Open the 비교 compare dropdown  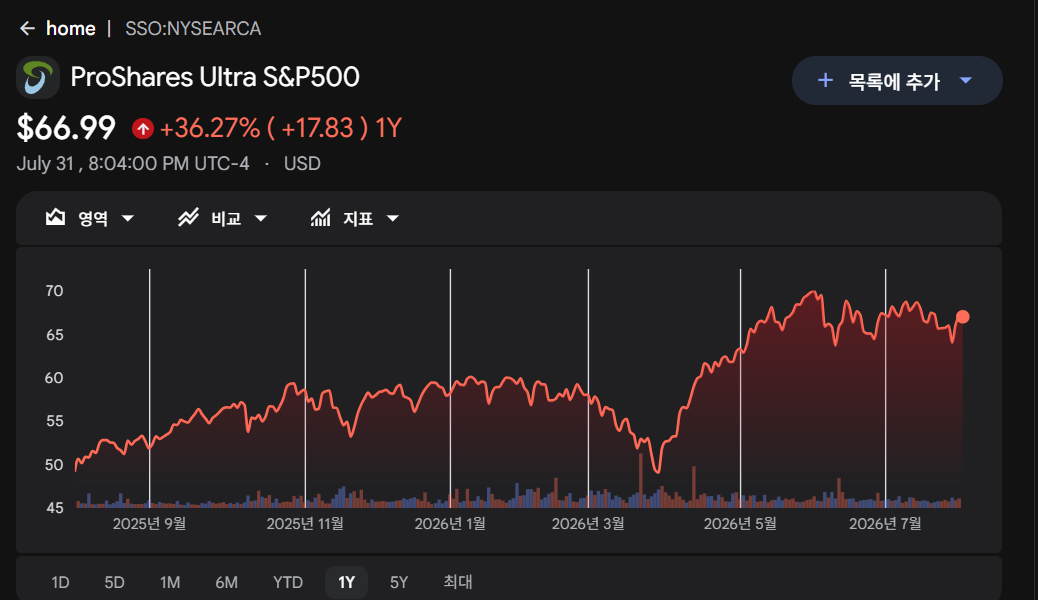click(261, 218)
